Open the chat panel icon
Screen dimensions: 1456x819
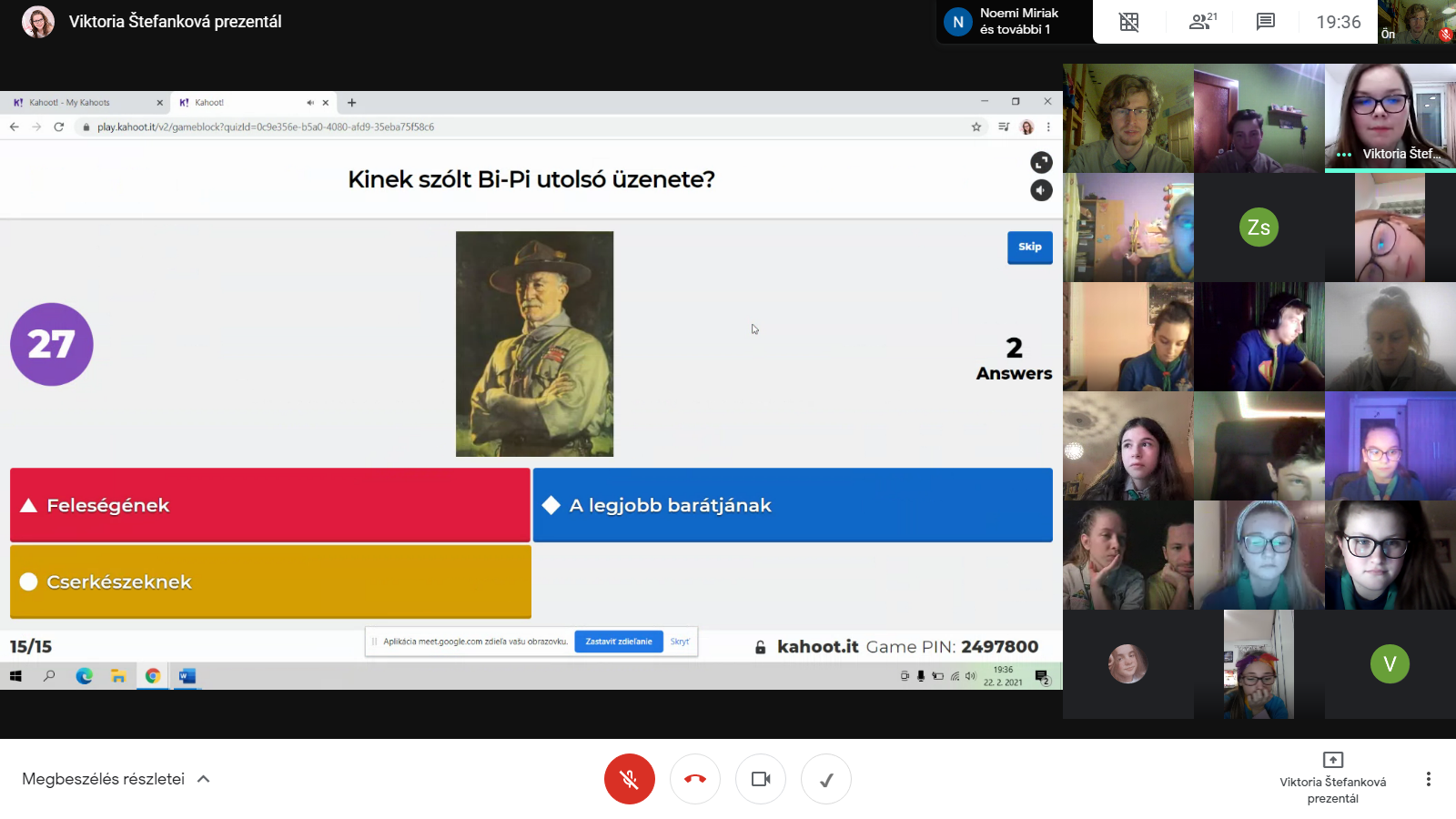pyautogui.click(x=1266, y=22)
